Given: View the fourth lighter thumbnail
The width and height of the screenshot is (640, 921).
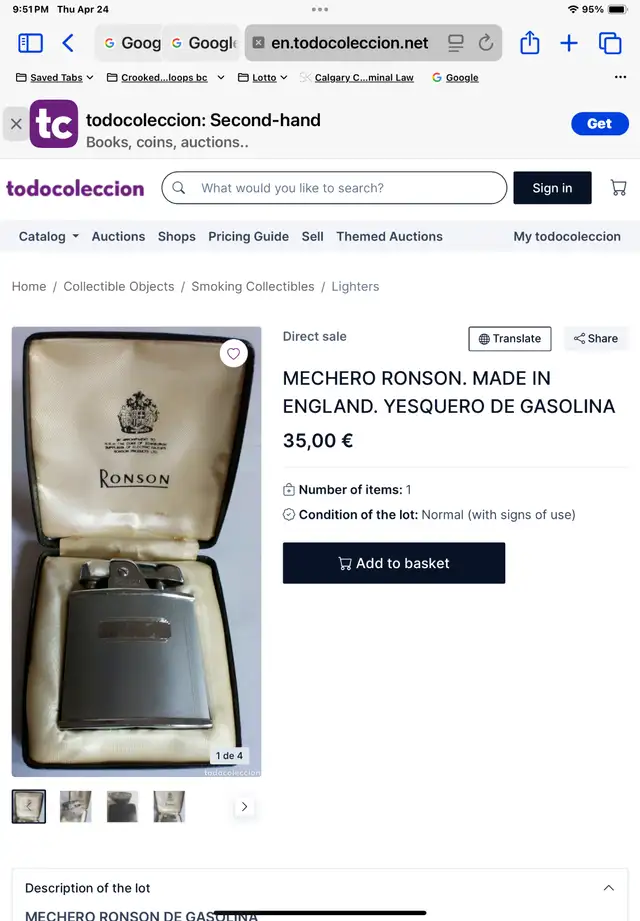Looking at the screenshot, I should 169,806.
